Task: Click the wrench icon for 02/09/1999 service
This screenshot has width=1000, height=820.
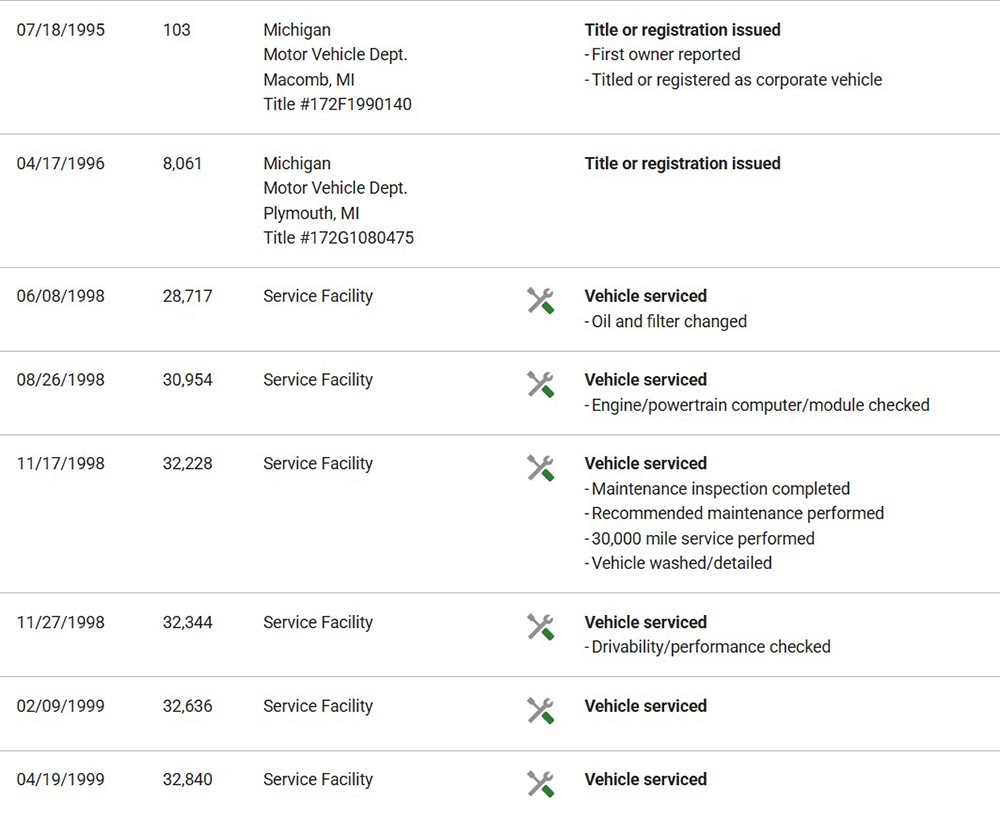Action: point(541,711)
